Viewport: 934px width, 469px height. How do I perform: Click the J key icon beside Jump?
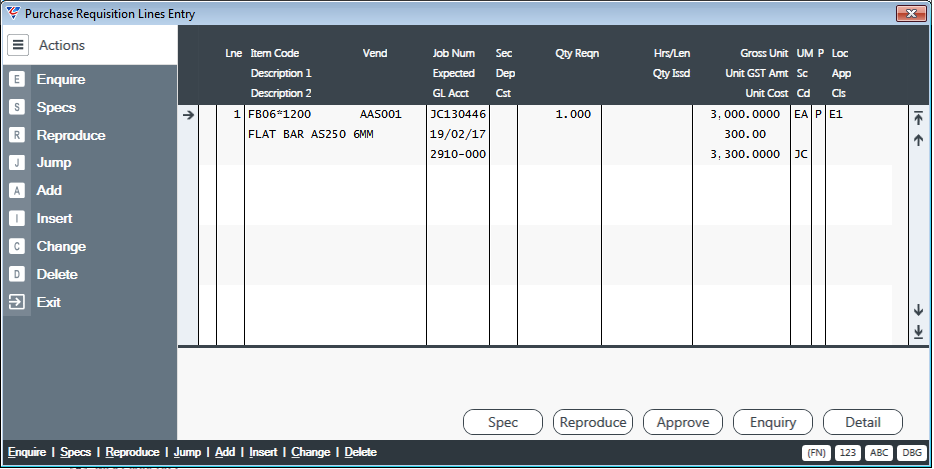[17, 163]
